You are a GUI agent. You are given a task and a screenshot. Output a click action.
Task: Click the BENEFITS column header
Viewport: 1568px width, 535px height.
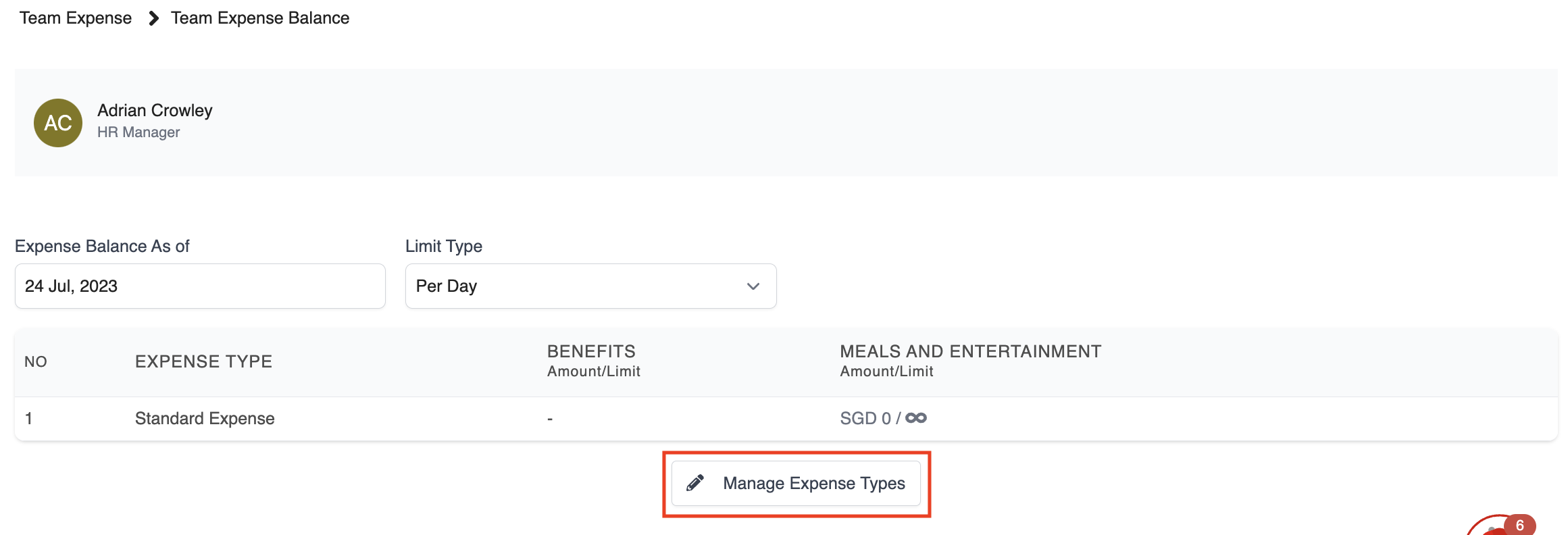[x=591, y=351]
